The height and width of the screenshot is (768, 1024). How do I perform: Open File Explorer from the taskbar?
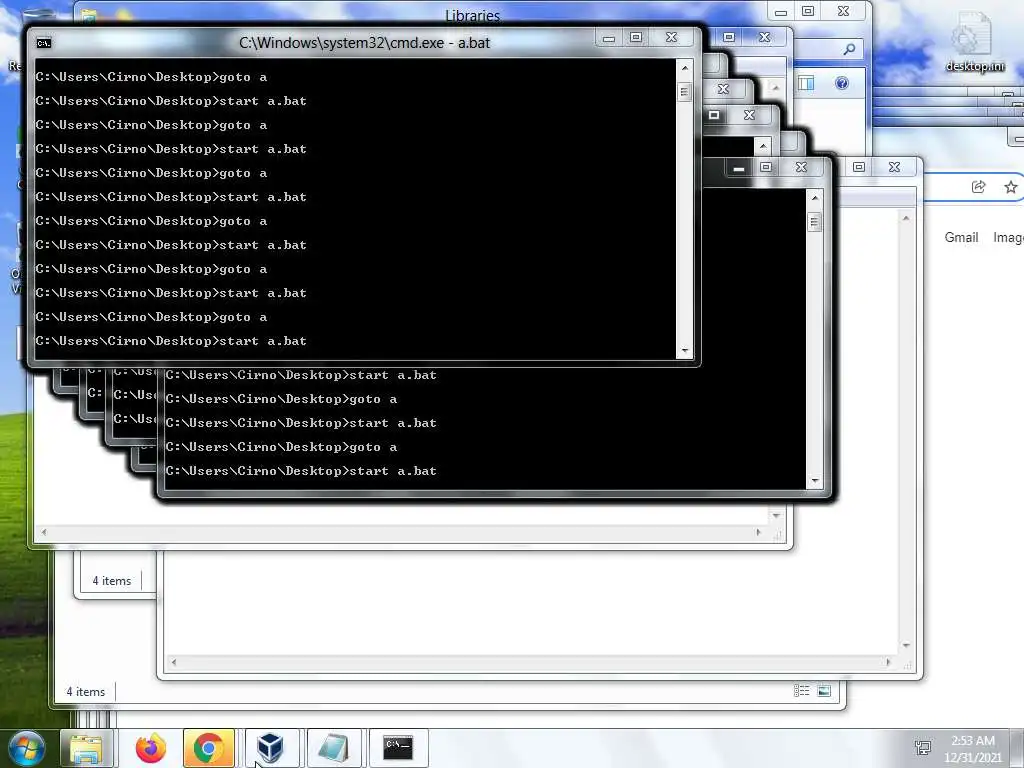[x=87, y=748]
